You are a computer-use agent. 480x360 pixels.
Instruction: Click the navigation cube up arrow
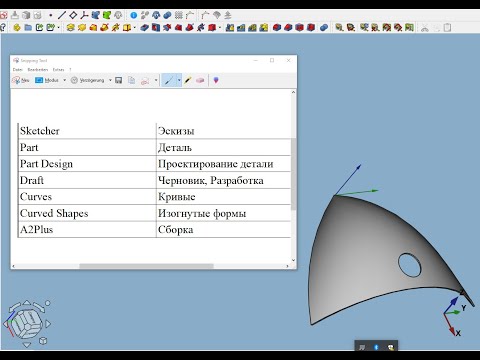tap(27, 303)
